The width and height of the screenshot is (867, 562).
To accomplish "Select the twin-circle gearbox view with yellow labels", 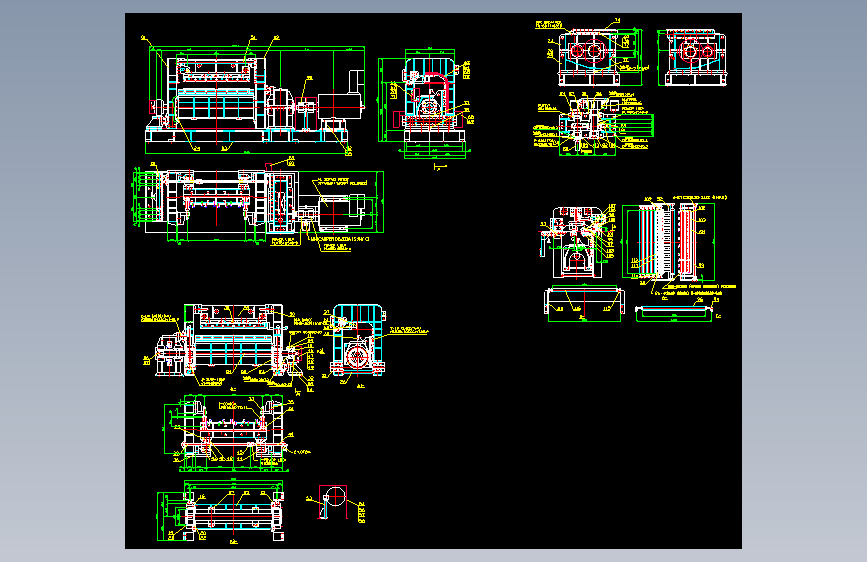I will [x=592, y=53].
